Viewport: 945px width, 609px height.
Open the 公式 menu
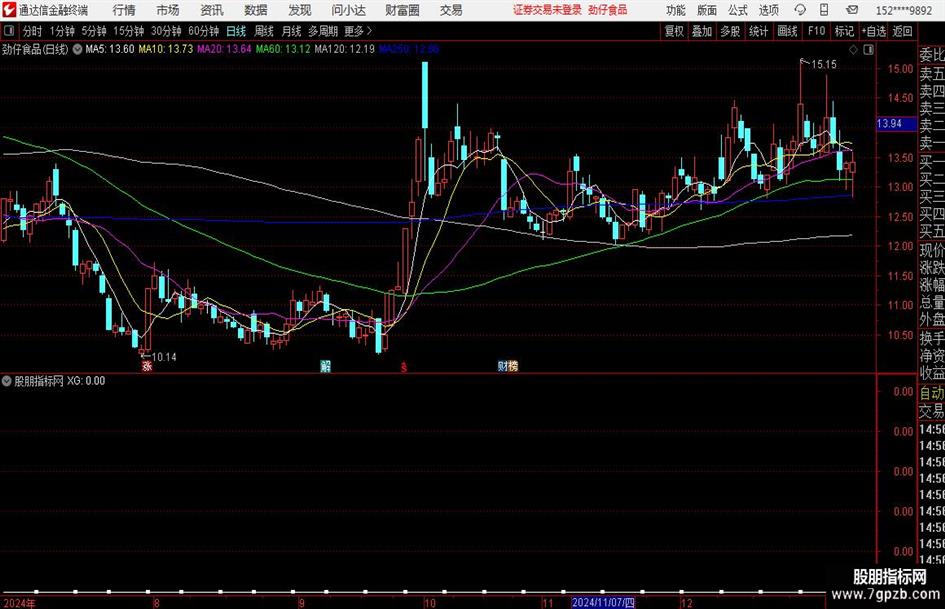coord(738,10)
